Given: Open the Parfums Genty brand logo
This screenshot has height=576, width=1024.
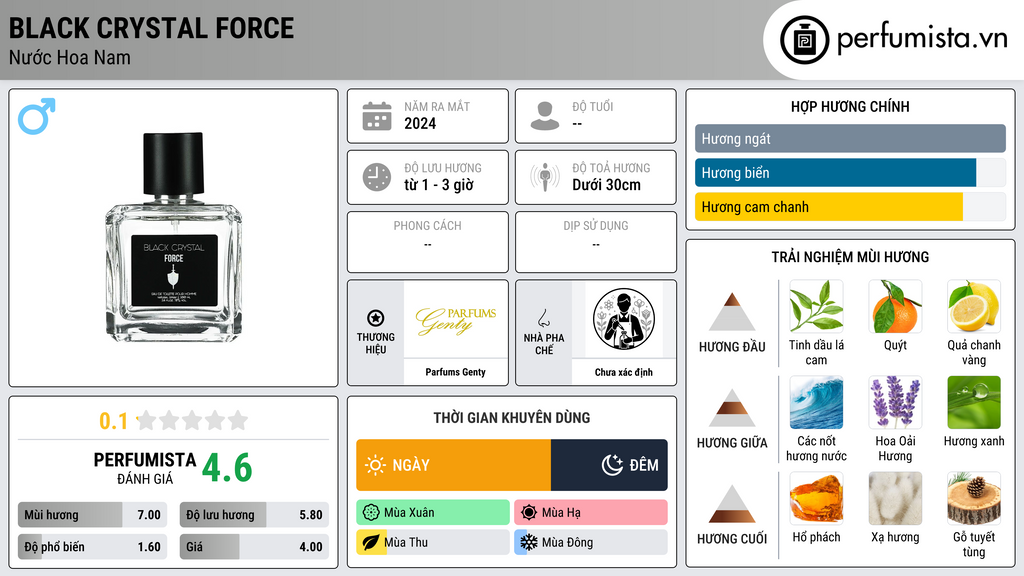Looking at the screenshot, I should click(456, 320).
